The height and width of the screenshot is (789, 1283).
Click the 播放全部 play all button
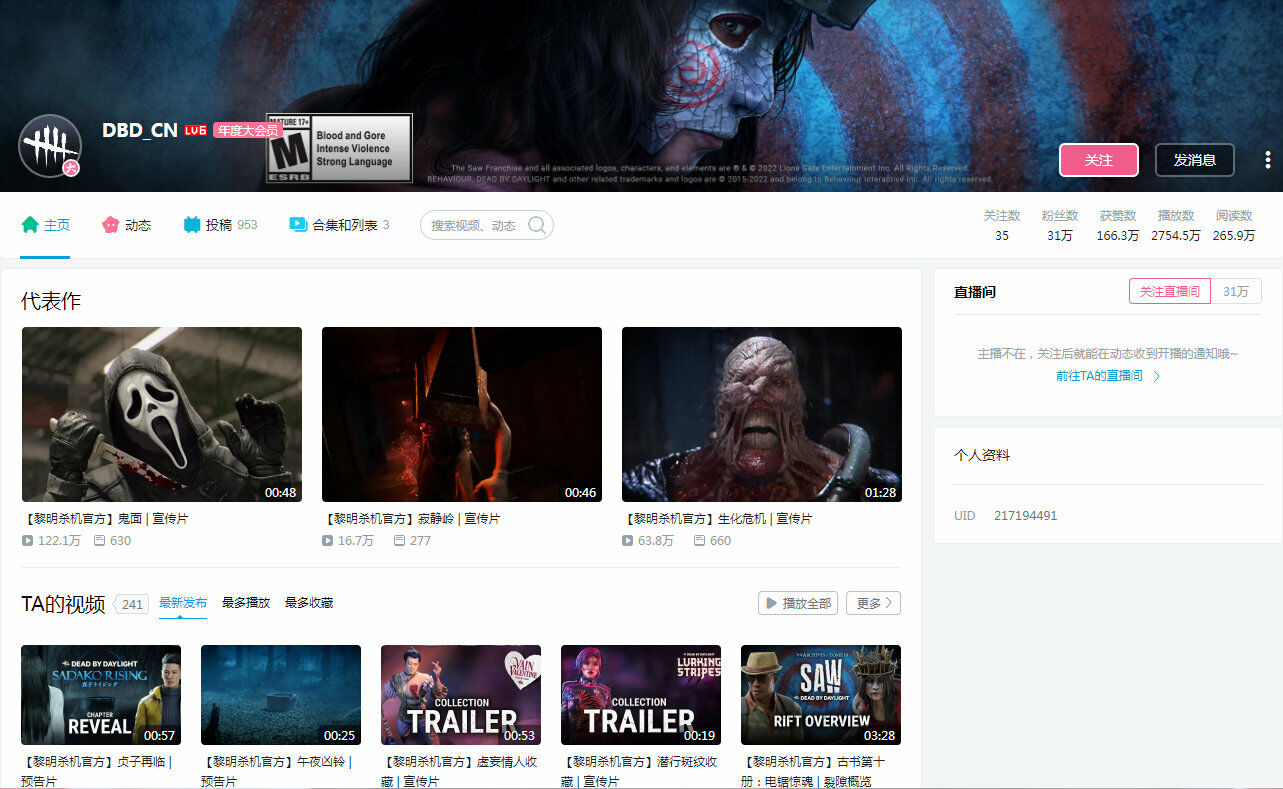point(797,603)
